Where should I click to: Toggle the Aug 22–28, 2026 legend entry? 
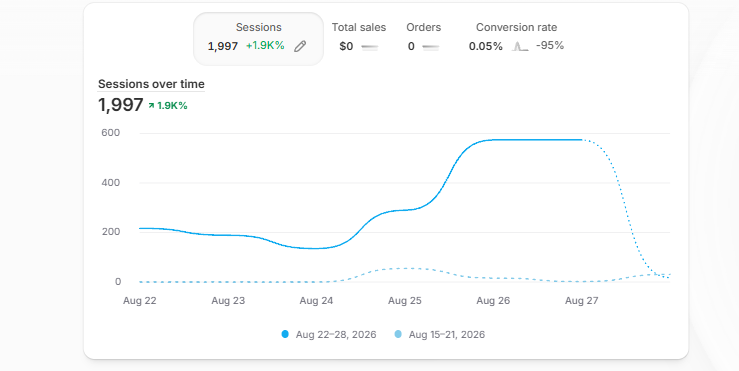coord(328,334)
